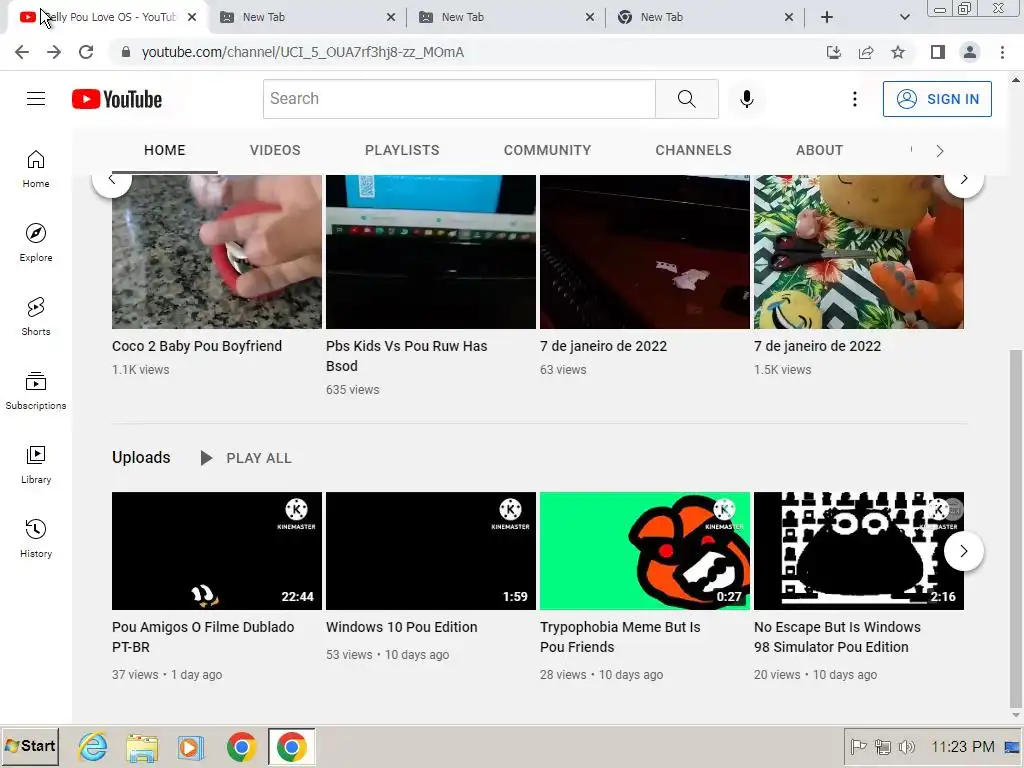The height and width of the screenshot is (768, 1024).
Task: Launch Internet Explorer from the taskbar
Action: tap(93, 746)
